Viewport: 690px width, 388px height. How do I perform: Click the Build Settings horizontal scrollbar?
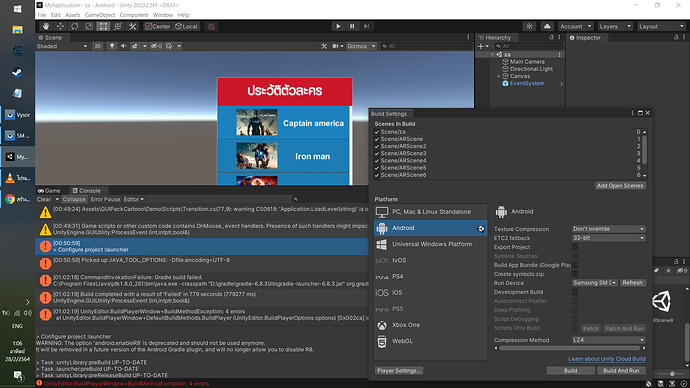[x=569, y=348]
